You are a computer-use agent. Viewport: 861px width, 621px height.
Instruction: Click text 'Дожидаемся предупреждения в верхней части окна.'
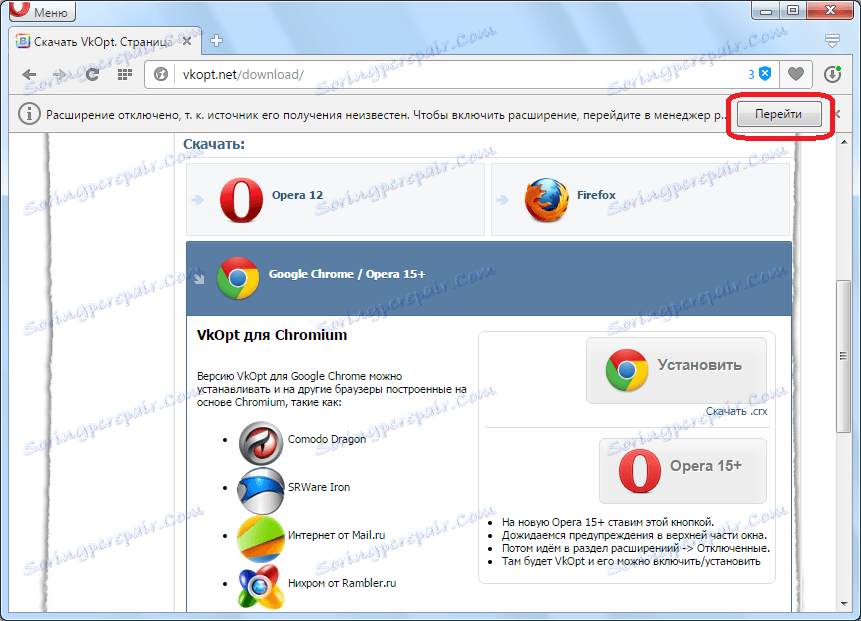pos(634,535)
